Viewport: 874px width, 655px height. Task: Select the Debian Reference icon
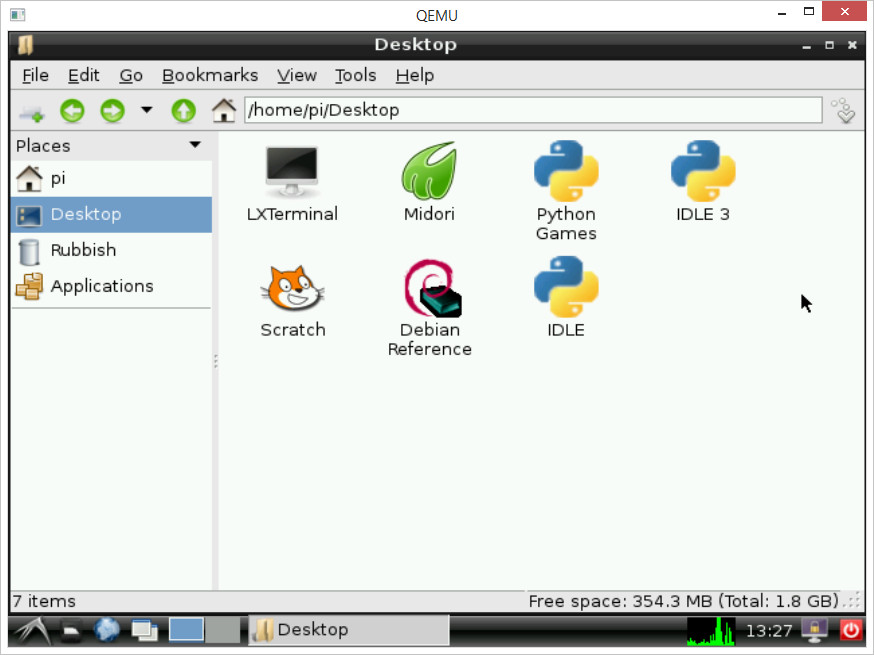[430, 308]
